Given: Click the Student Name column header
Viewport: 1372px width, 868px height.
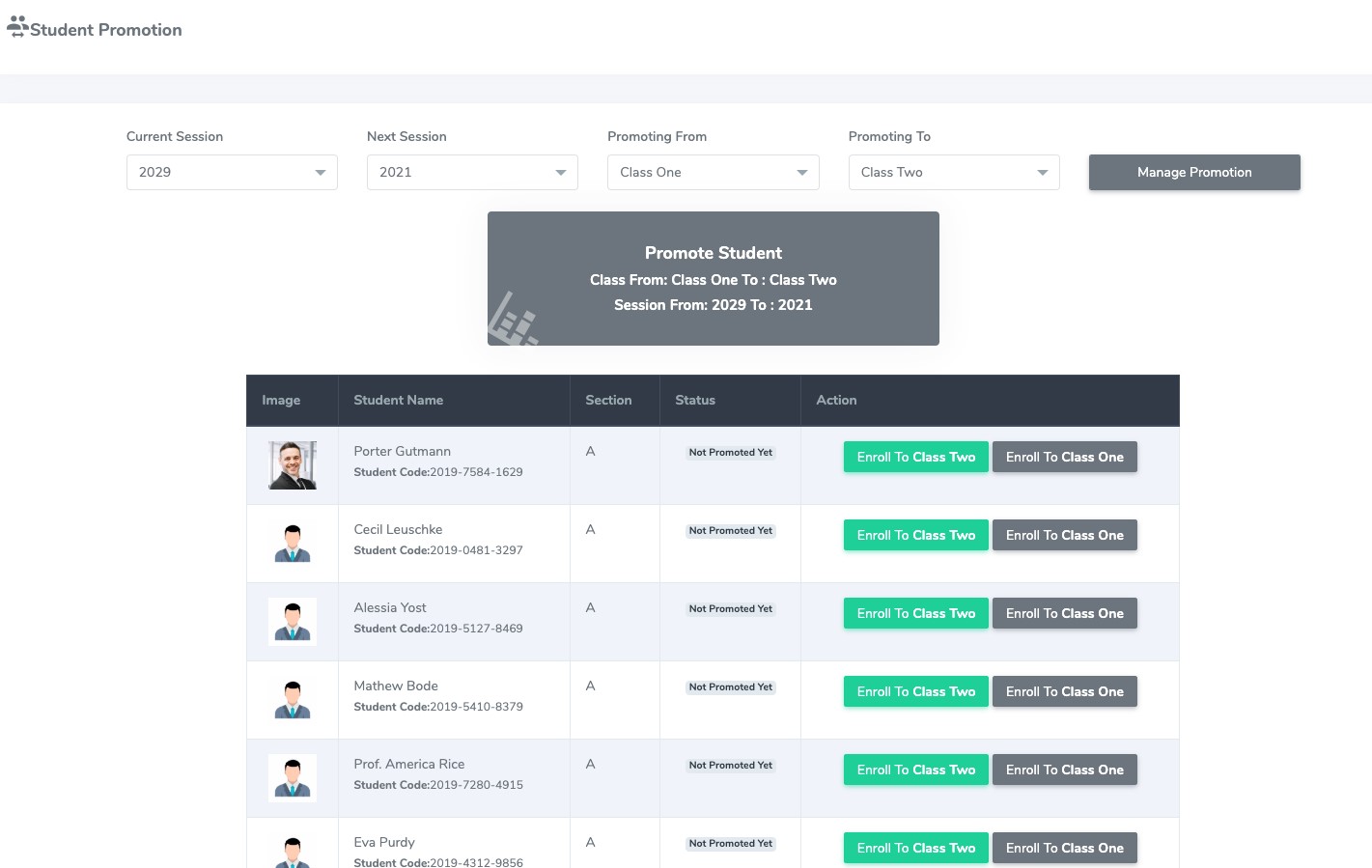Looking at the screenshot, I should click(398, 400).
